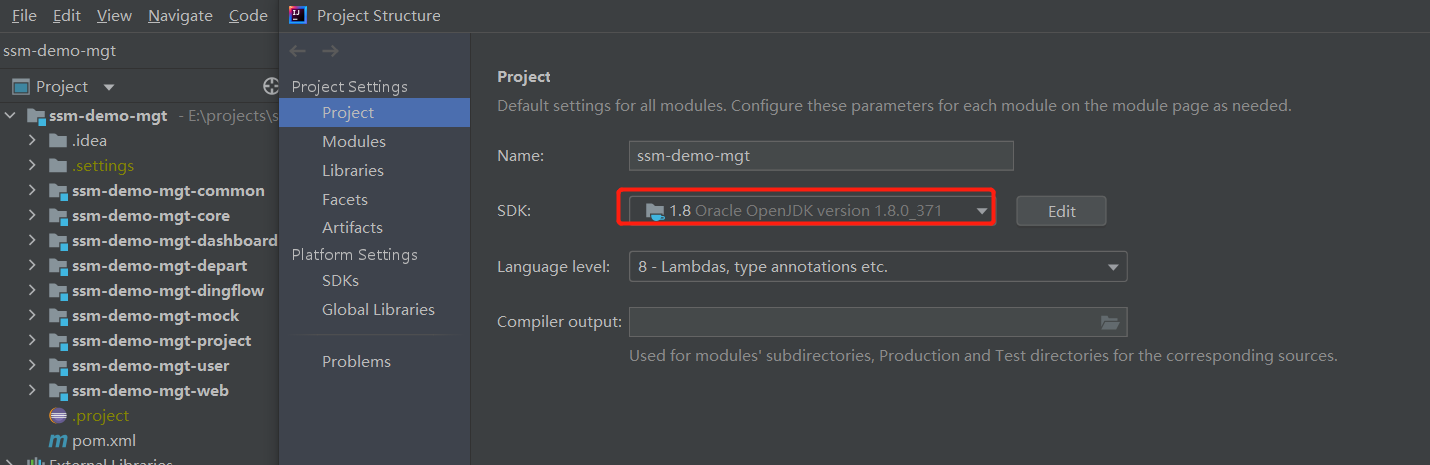The width and height of the screenshot is (1430, 465).
Task: Open the View menu
Action: pyautogui.click(x=114, y=16)
